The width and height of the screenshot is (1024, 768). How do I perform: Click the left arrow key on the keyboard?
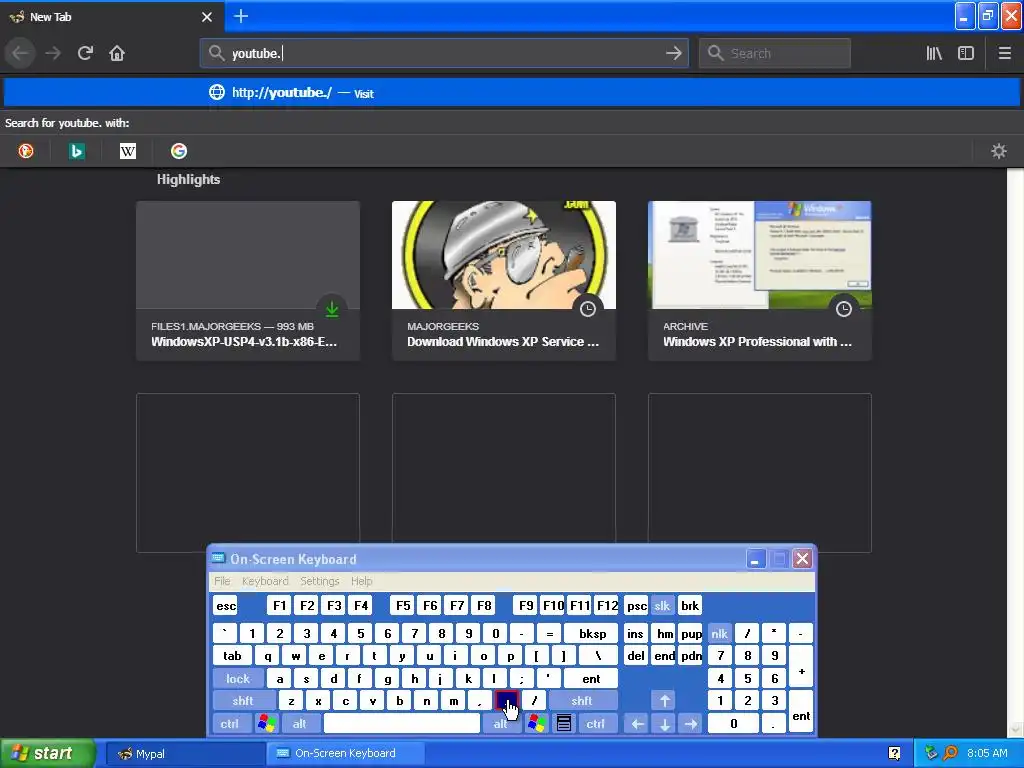tap(637, 723)
